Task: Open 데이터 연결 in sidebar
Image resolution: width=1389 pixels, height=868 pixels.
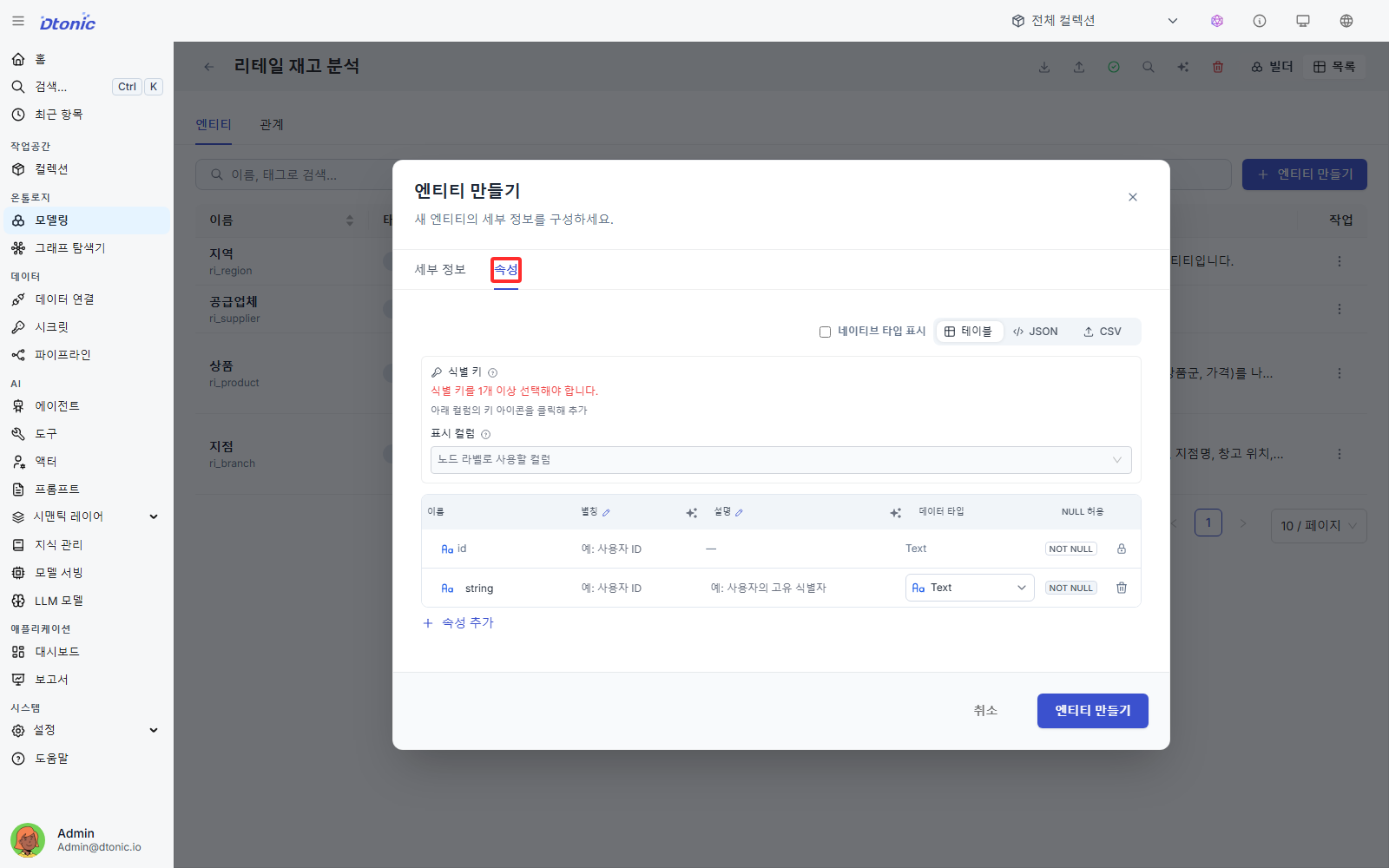Action: click(x=86, y=299)
